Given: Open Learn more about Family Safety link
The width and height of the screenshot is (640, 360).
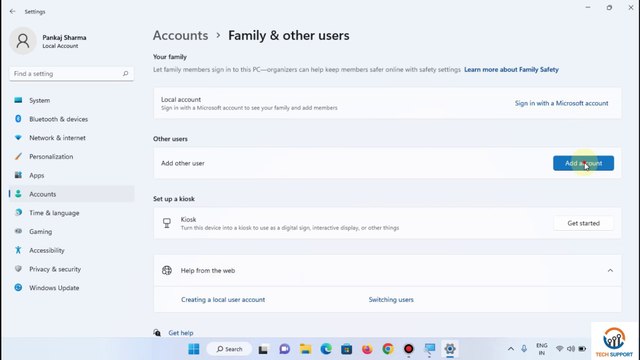Looking at the screenshot, I should pyautogui.click(x=511, y=69).
